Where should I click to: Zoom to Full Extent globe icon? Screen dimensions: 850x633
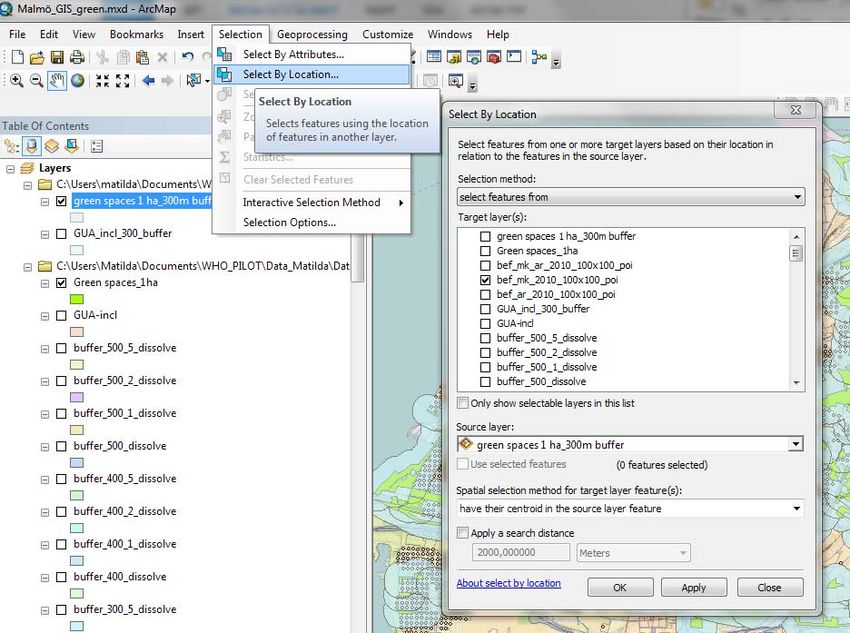pos(78,81)
